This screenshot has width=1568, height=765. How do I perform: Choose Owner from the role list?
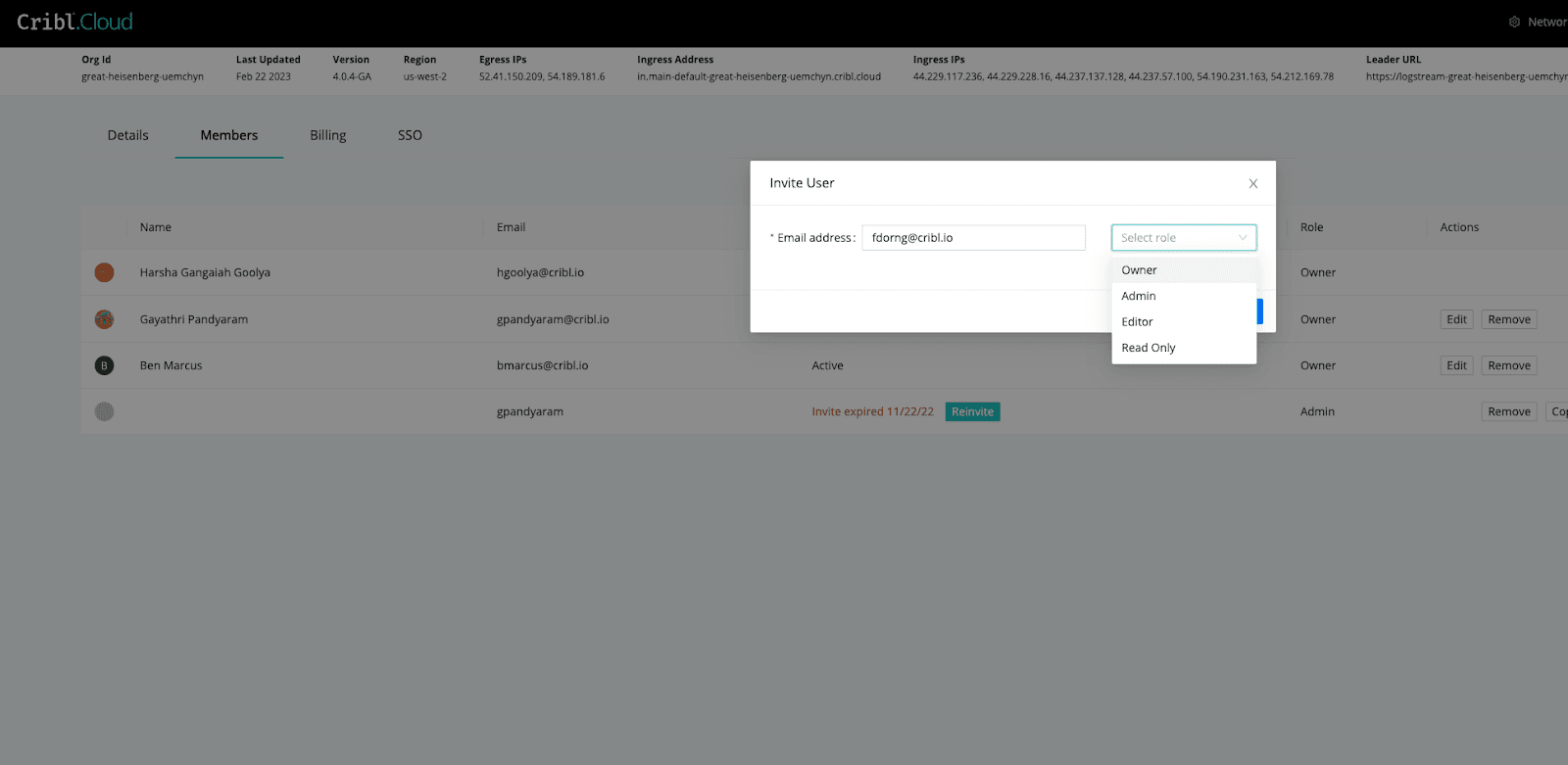pos(1140,270)
